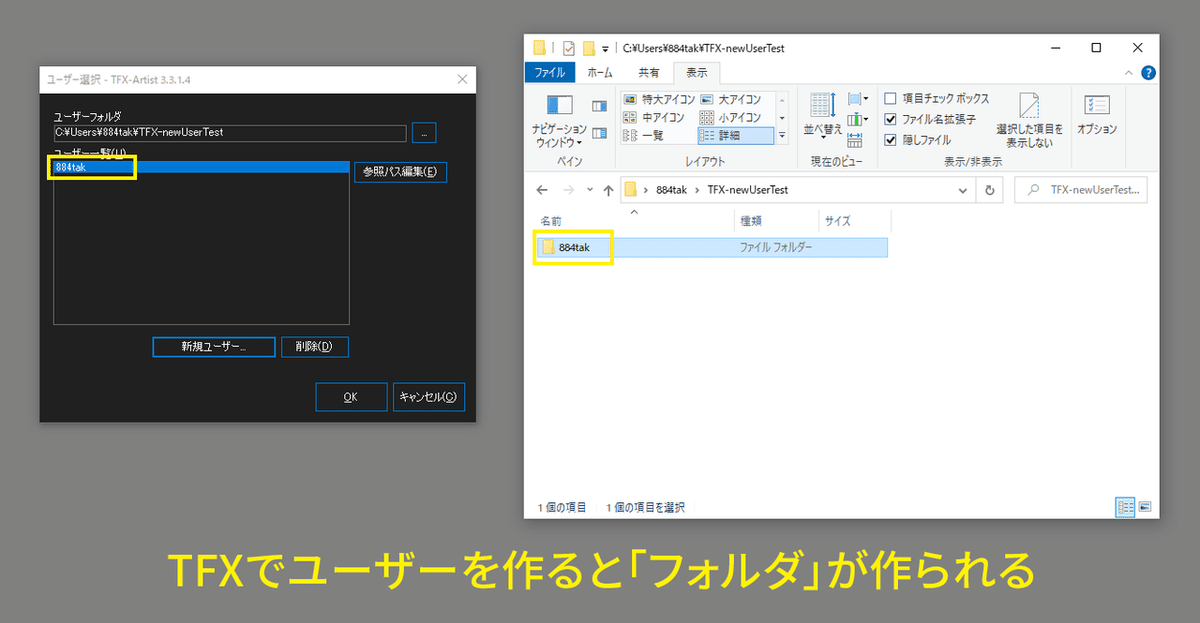Image resolution: width=1200 pixels, height=623 pixels.
Task: Select 大アイコン (large icons) layout
Action: pos(735,100)
